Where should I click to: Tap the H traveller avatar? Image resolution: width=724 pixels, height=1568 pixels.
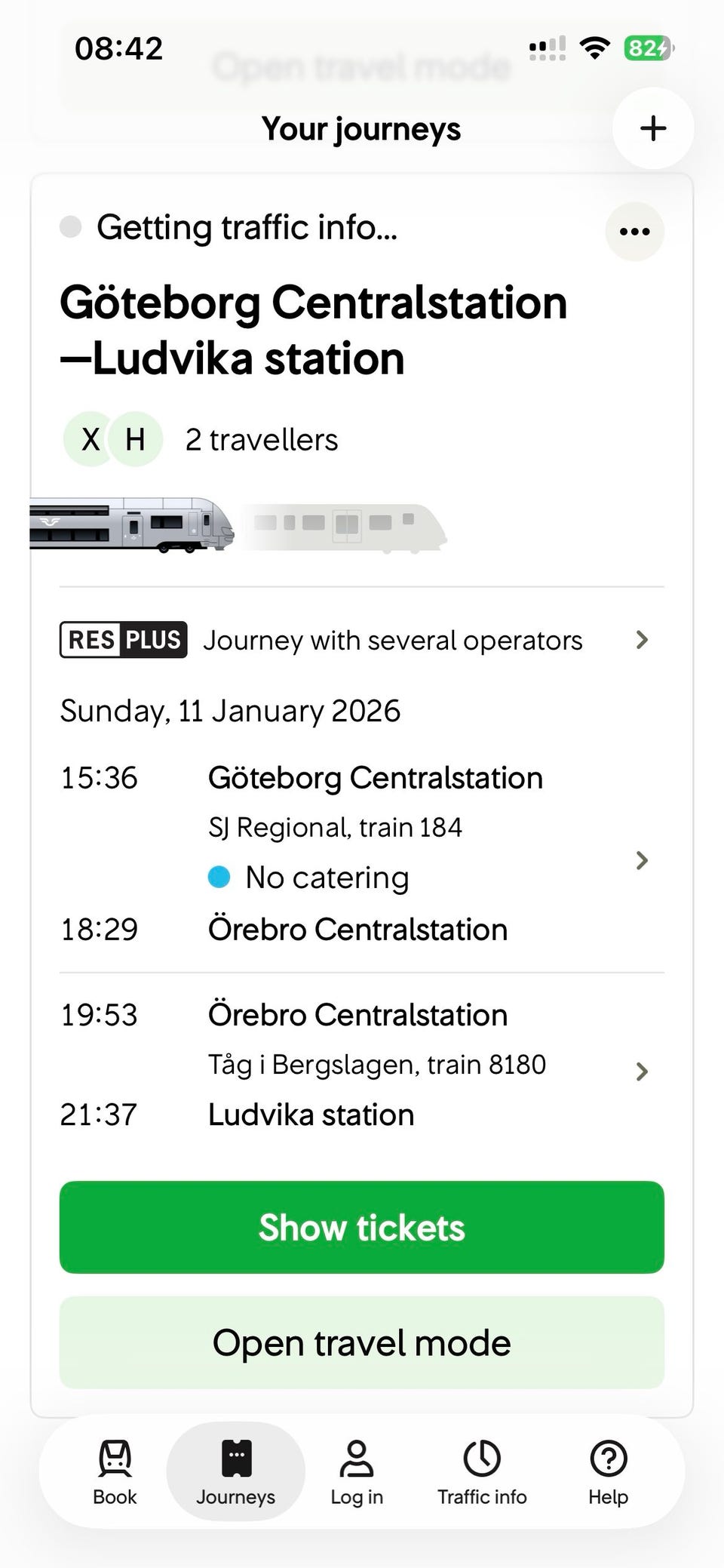136,439
